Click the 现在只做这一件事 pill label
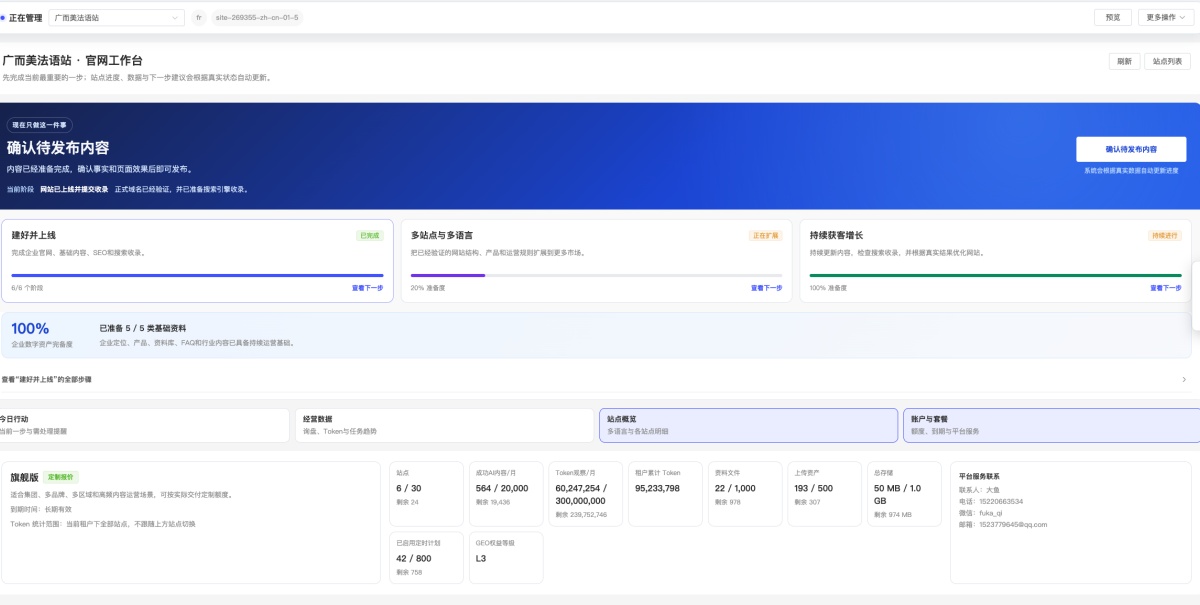 39,125
